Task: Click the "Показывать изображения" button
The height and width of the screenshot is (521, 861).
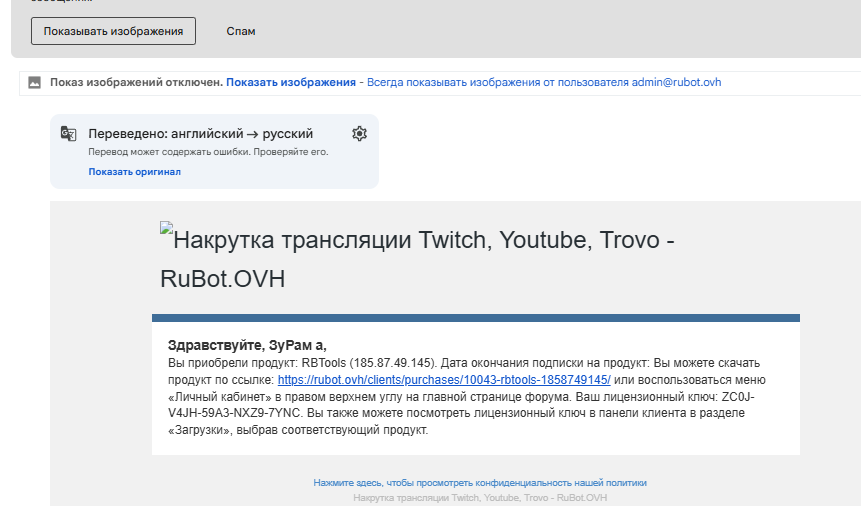Action: pyautogui.click(x=113, y=31)
